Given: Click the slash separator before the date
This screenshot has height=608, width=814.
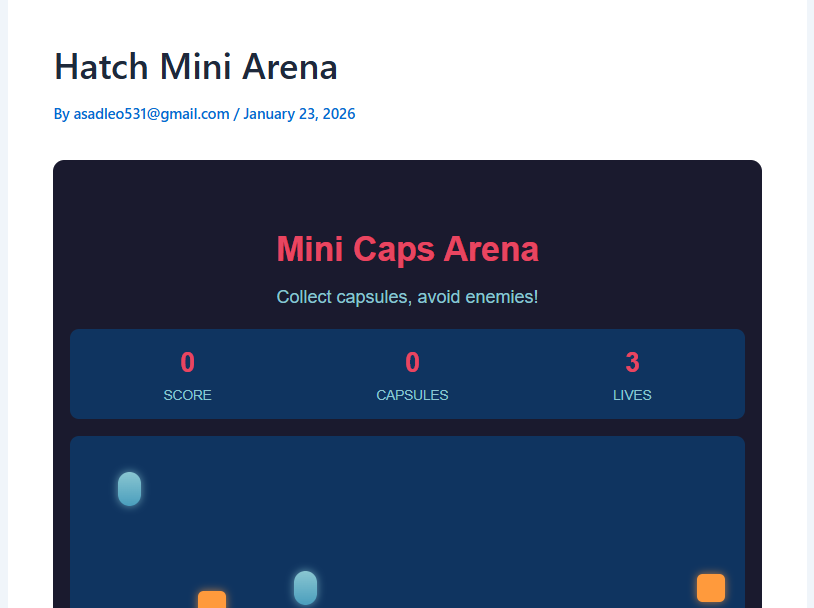Looking at the screenshot, I should pos(236,114).
